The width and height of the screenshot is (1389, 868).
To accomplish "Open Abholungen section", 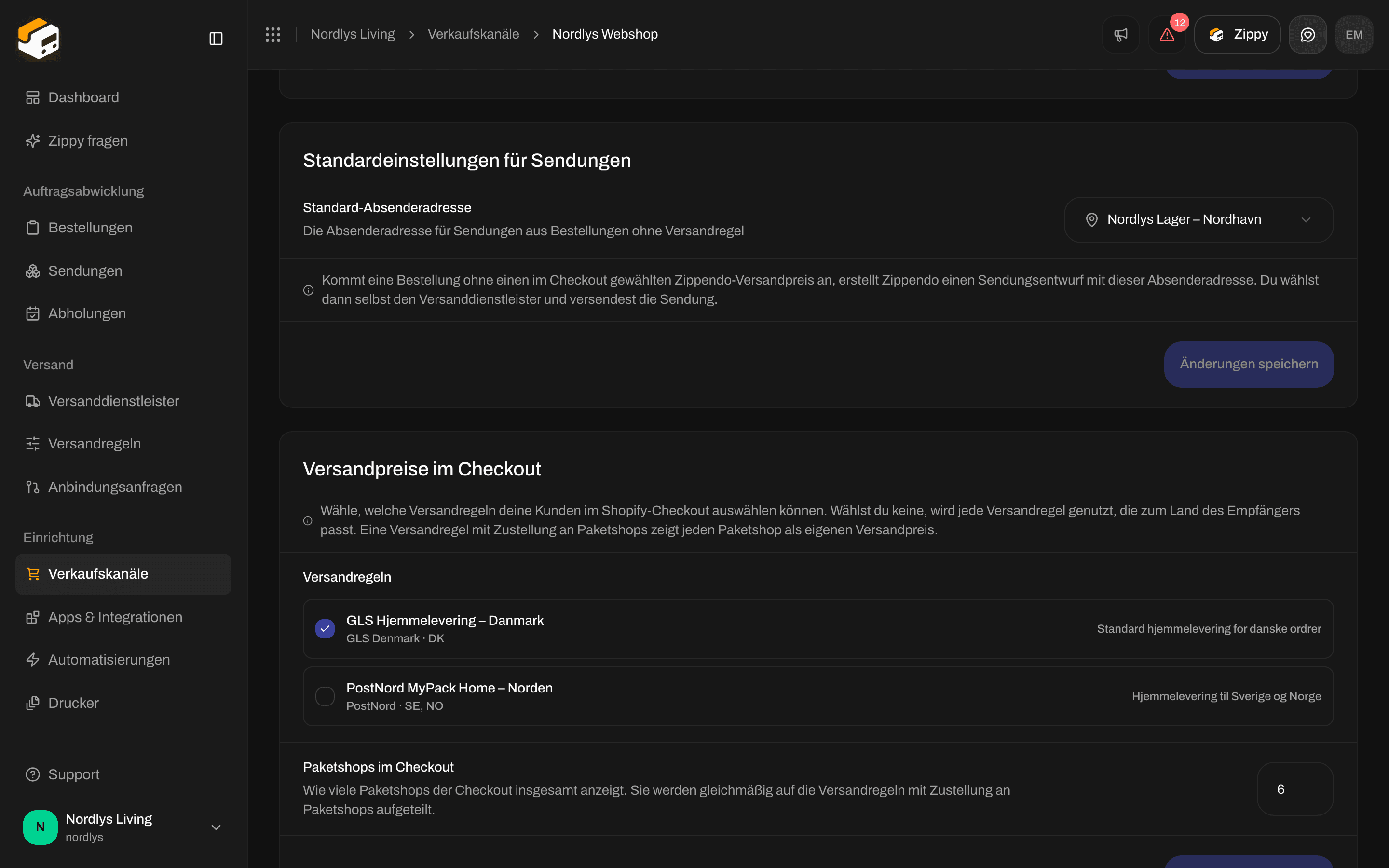I will click(123, 313).
